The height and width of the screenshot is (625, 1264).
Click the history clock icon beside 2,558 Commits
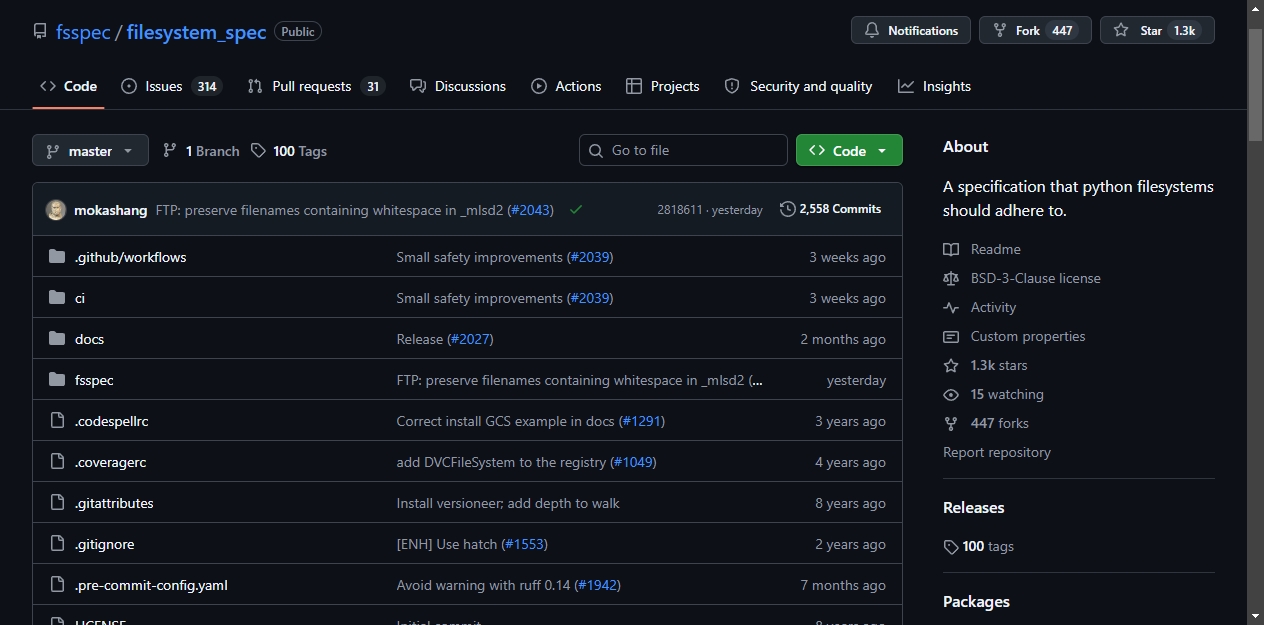(x=788, y=209)
